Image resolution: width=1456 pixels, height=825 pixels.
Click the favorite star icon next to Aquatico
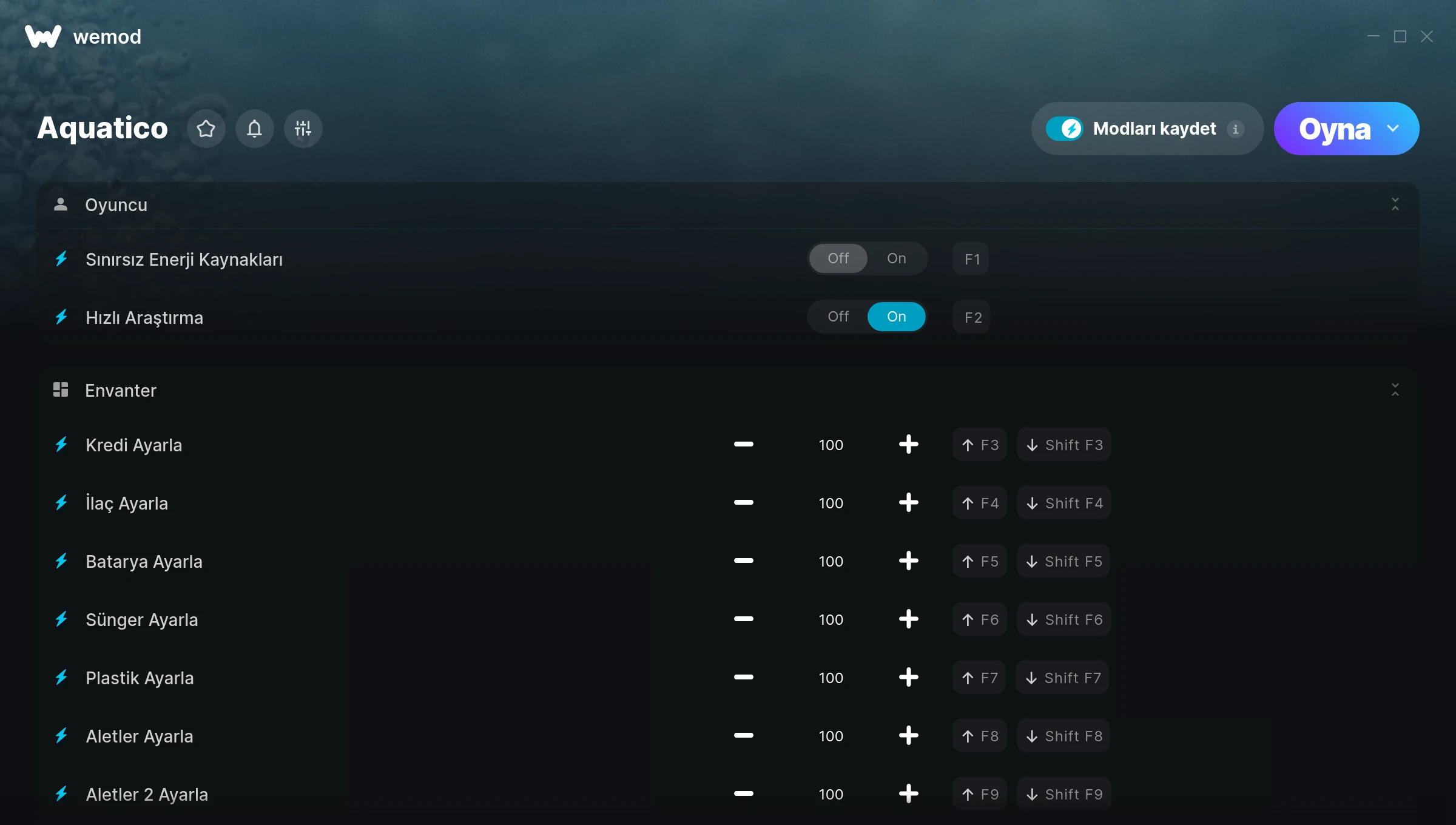coord(206,129)
